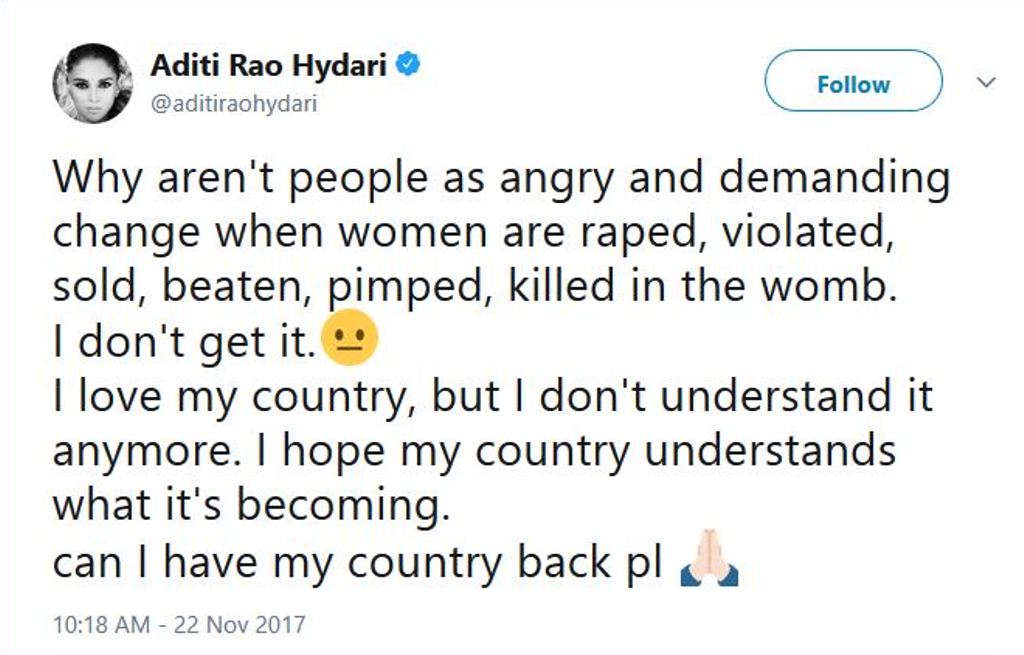
Task: Expand the tweet options chevron
Action: click(x=986, y=83)
